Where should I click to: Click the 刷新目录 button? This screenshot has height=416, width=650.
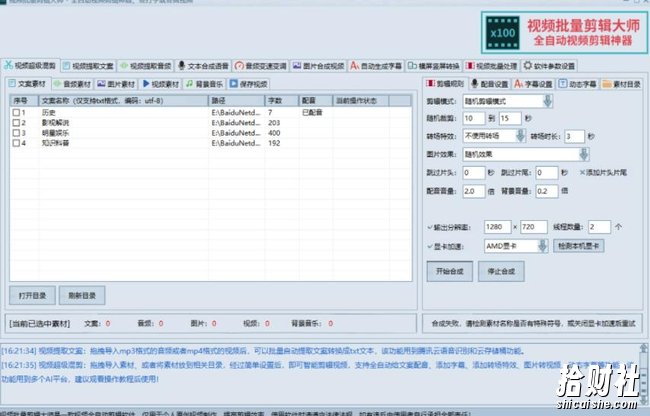pos(82,295)
